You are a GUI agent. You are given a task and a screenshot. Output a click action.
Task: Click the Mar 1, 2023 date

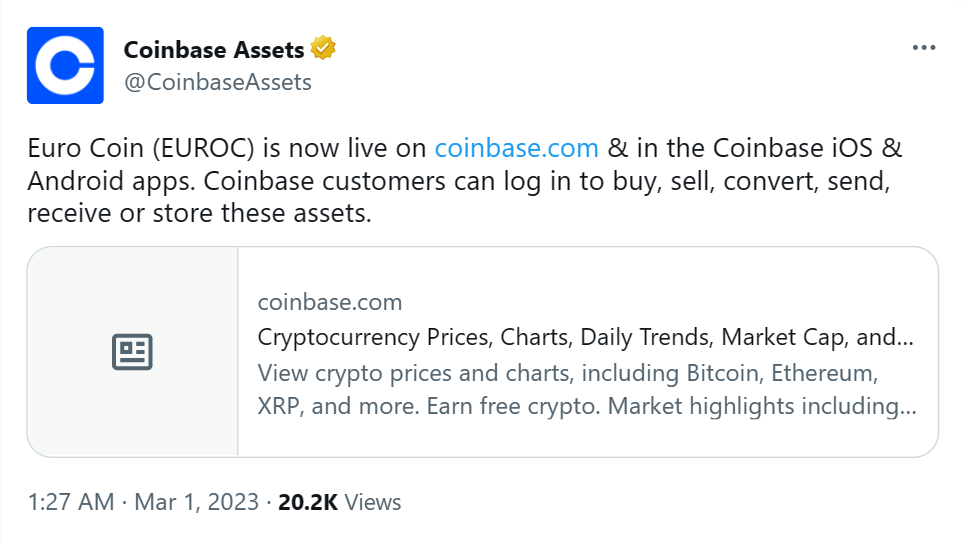tap(196, 502)
